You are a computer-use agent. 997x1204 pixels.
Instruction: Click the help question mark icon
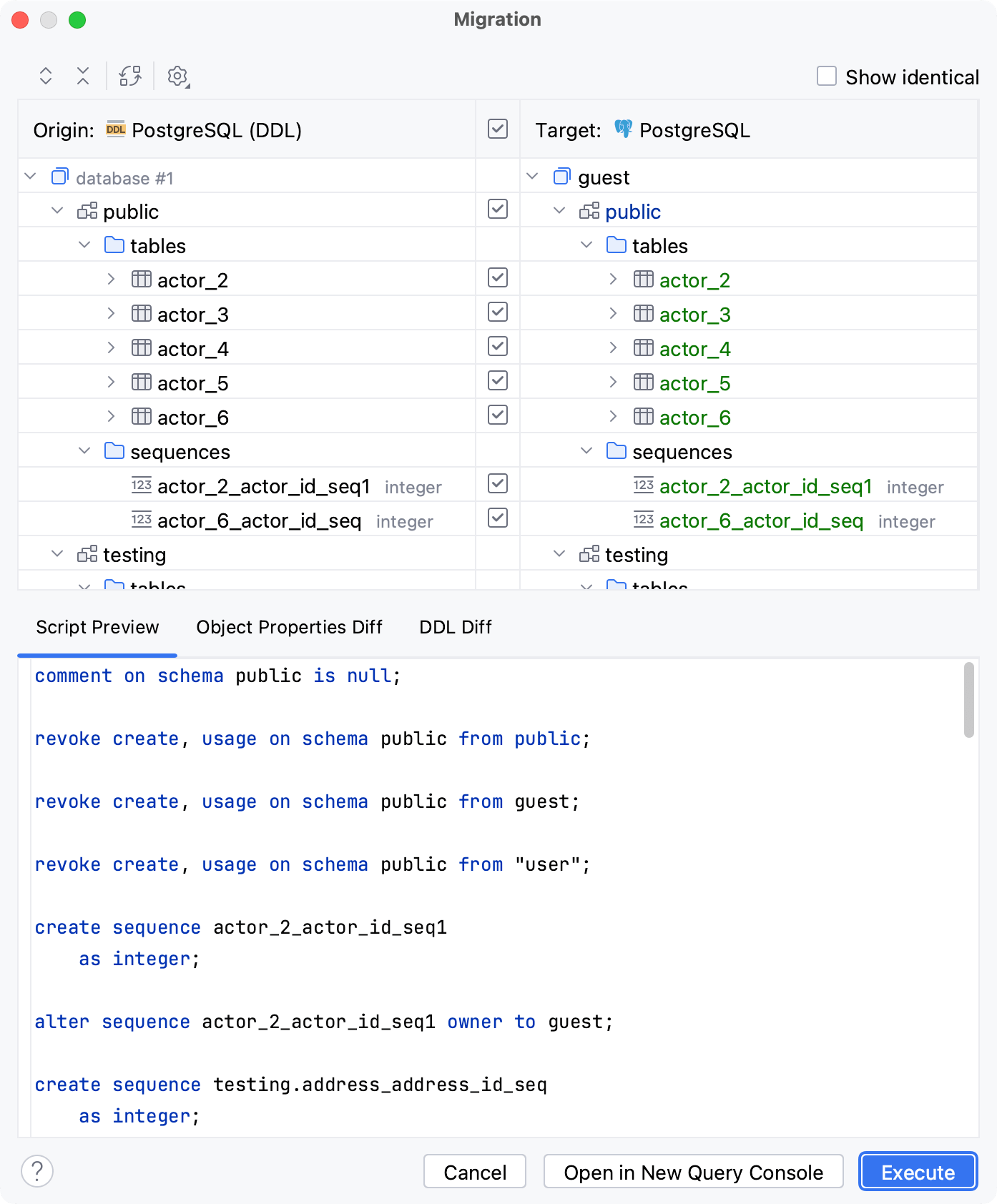(x=37, y=1171)
